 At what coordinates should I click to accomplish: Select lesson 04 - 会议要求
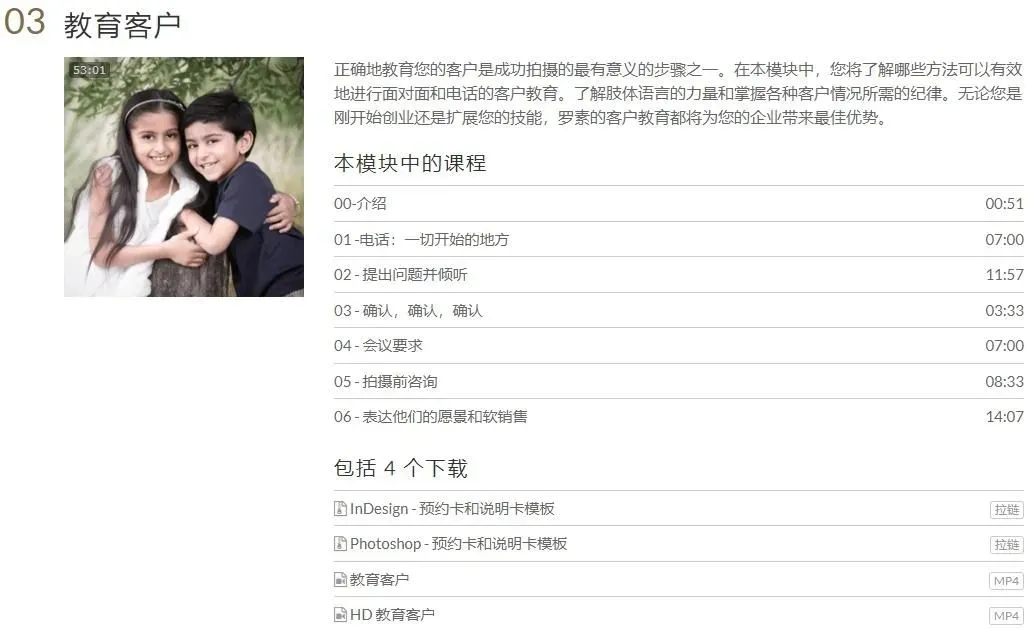[679, 345]
